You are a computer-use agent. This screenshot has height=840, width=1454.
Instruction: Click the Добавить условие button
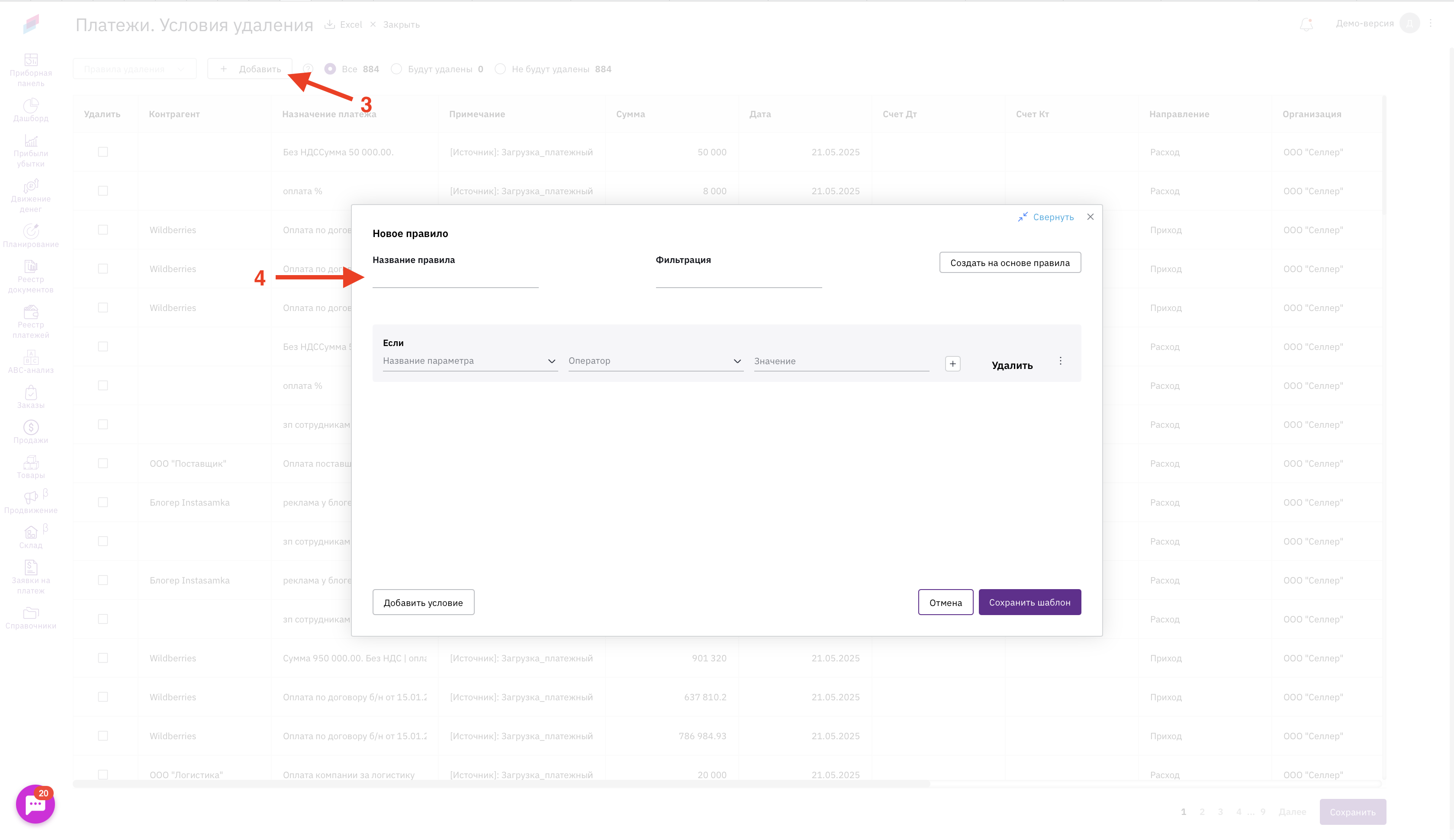(x=423, y=602)
